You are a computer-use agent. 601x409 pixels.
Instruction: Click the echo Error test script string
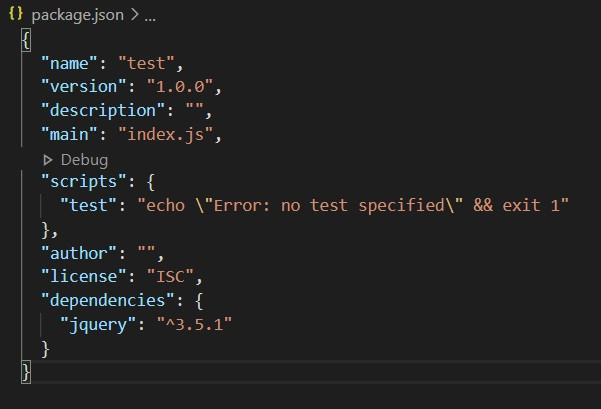pos(353,205)
